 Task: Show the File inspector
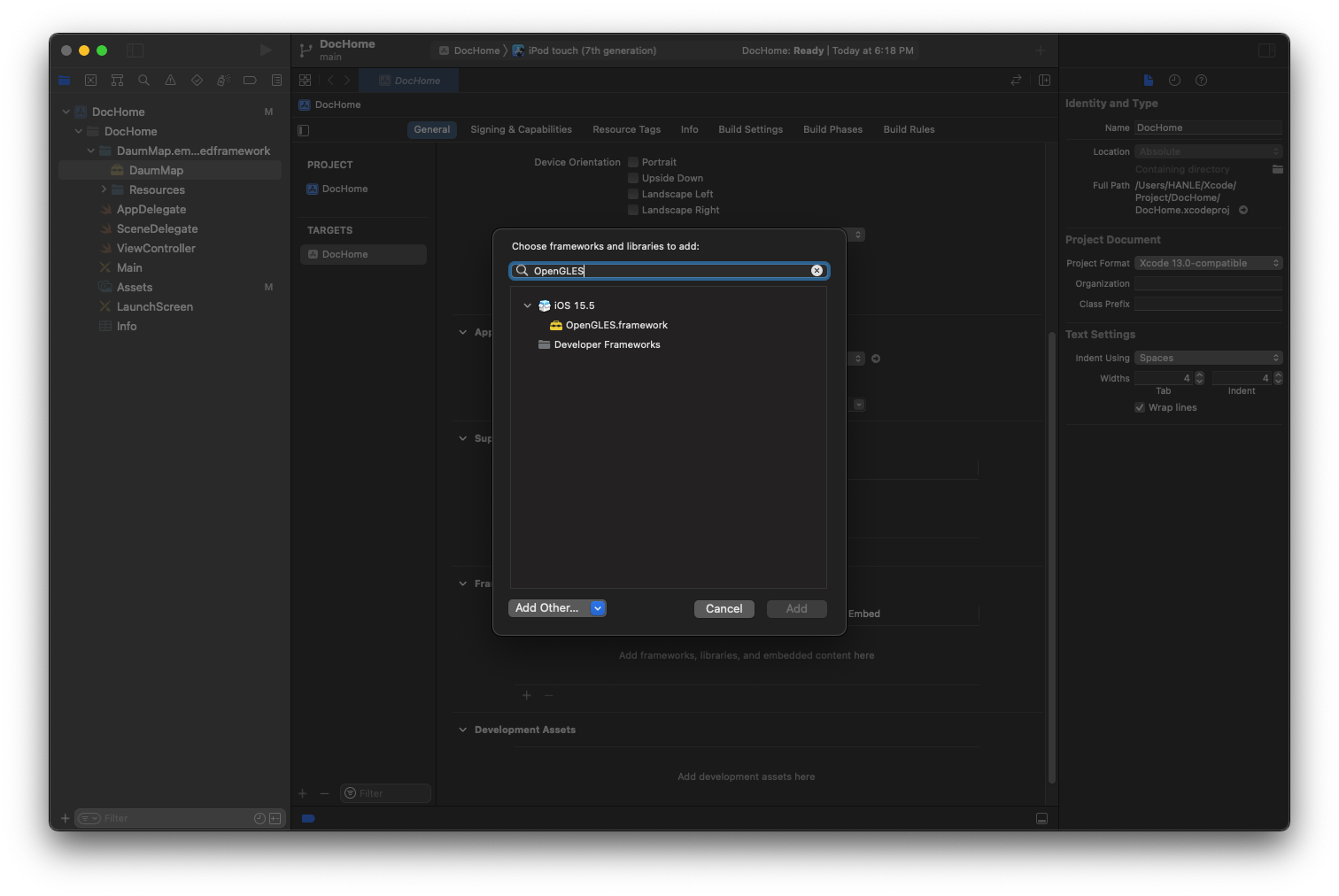[1149, 81]
